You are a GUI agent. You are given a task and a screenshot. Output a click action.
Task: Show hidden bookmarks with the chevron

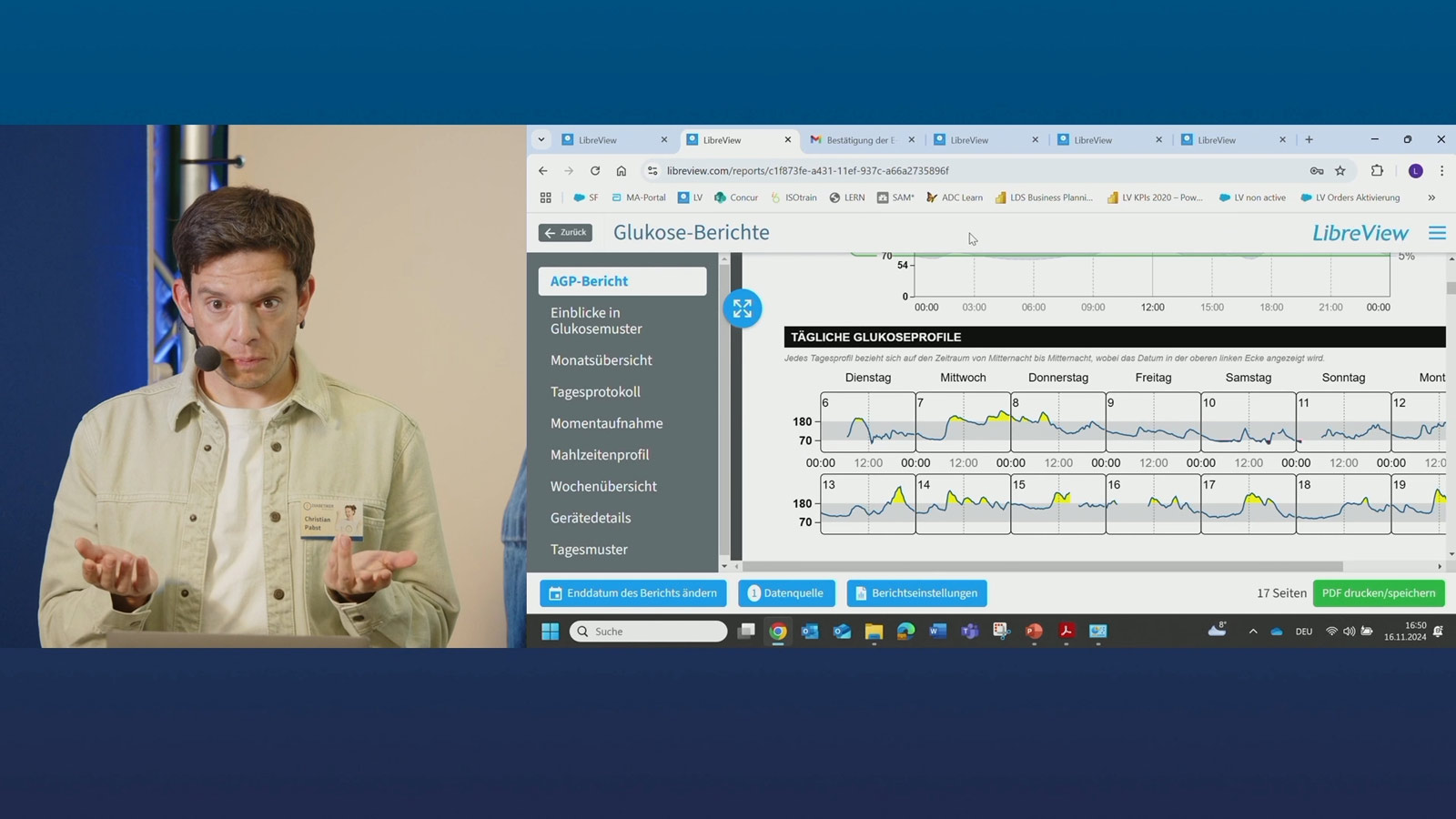pyautogui.click(x=1431, y=197)
